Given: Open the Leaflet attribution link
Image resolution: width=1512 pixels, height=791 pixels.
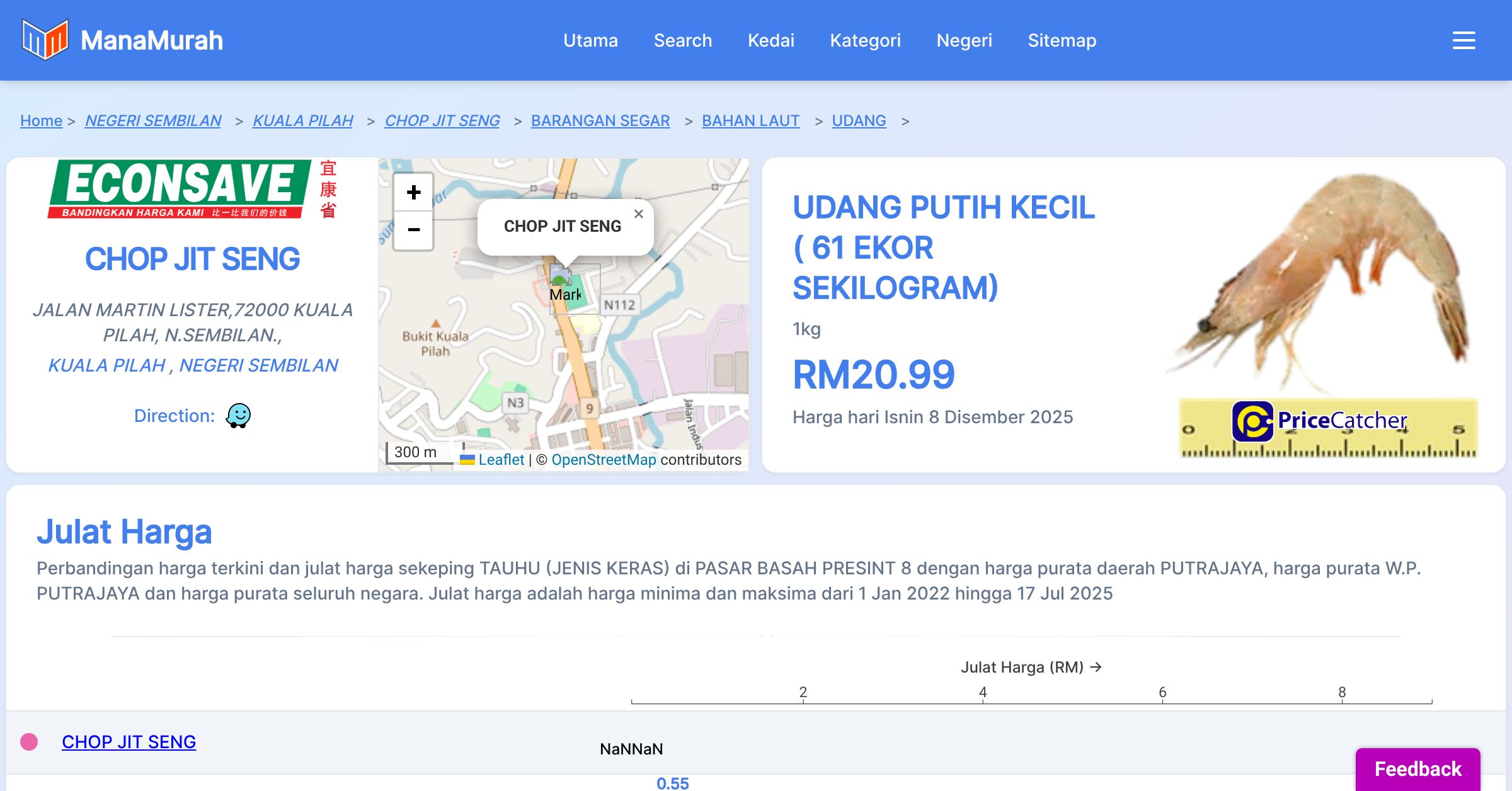Looking at the screenshot, I should coord(501,460).
